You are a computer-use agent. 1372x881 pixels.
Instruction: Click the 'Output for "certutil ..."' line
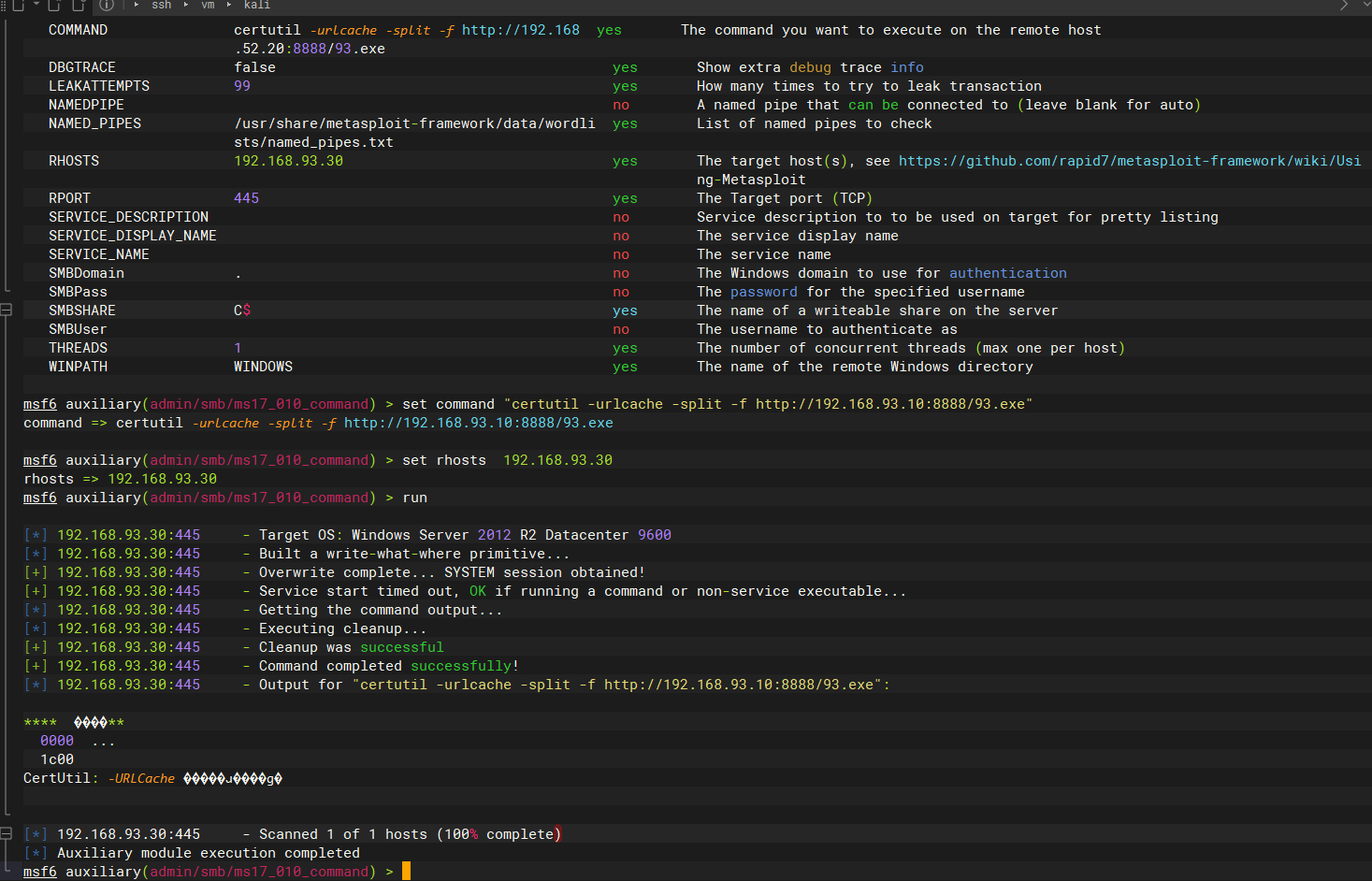coord(457,685)
